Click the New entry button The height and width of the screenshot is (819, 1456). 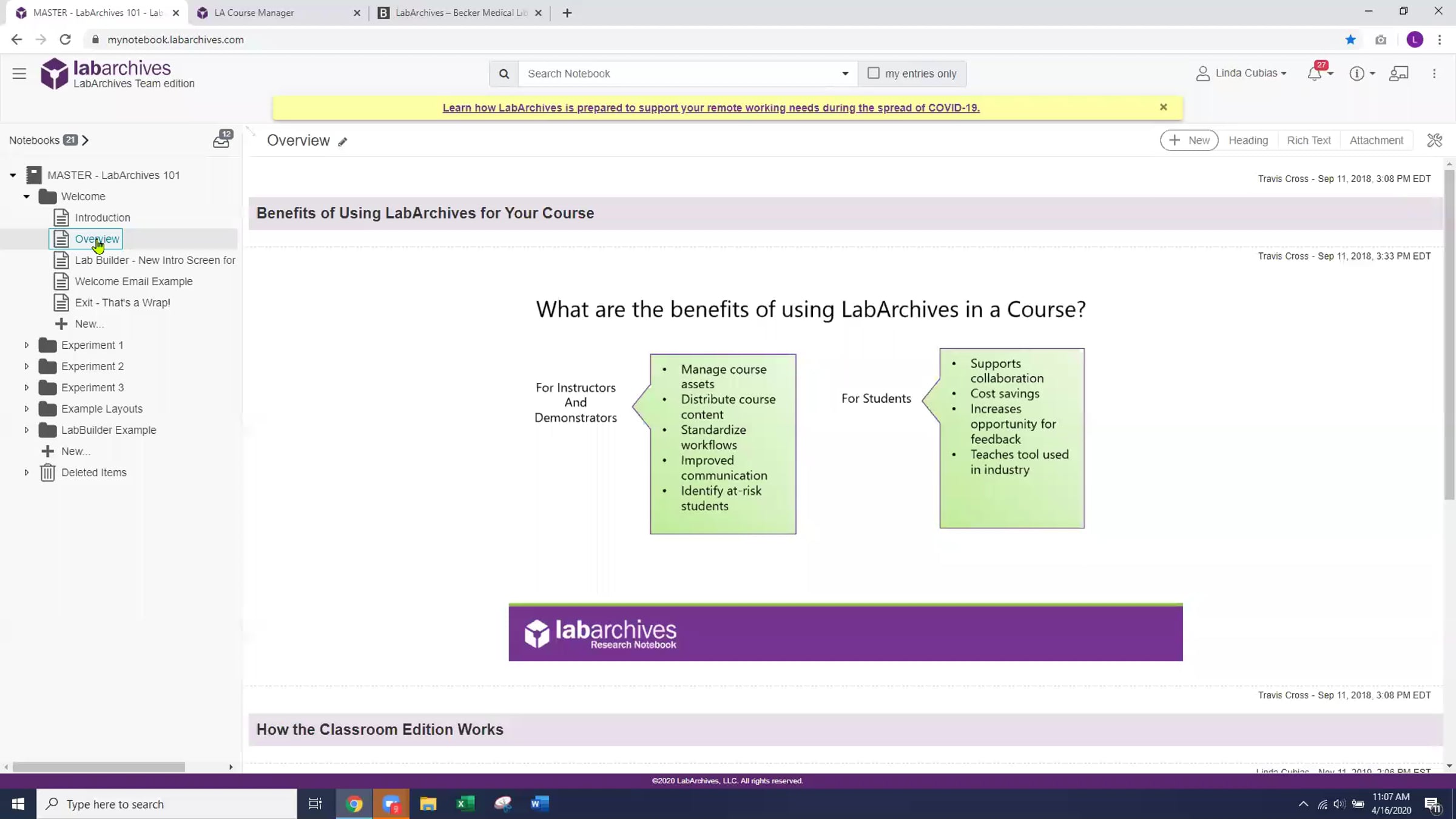click(1188, 140)
